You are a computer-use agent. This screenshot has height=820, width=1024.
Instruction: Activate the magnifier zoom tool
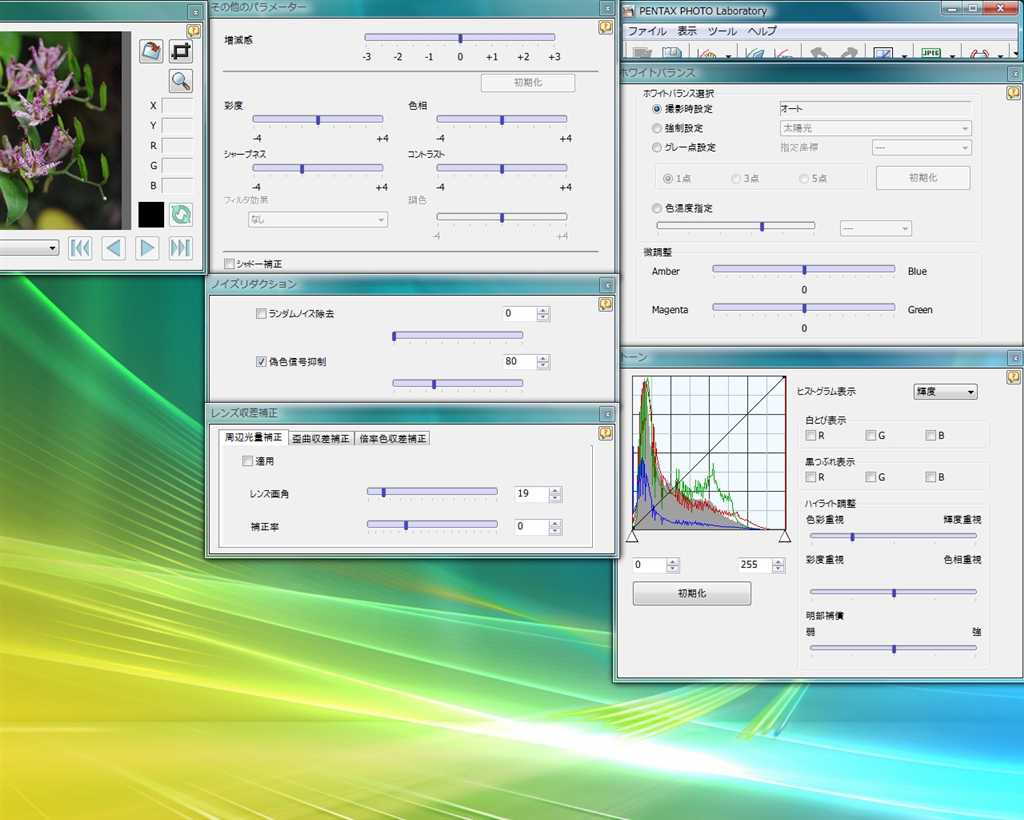(x=181, y=81)
